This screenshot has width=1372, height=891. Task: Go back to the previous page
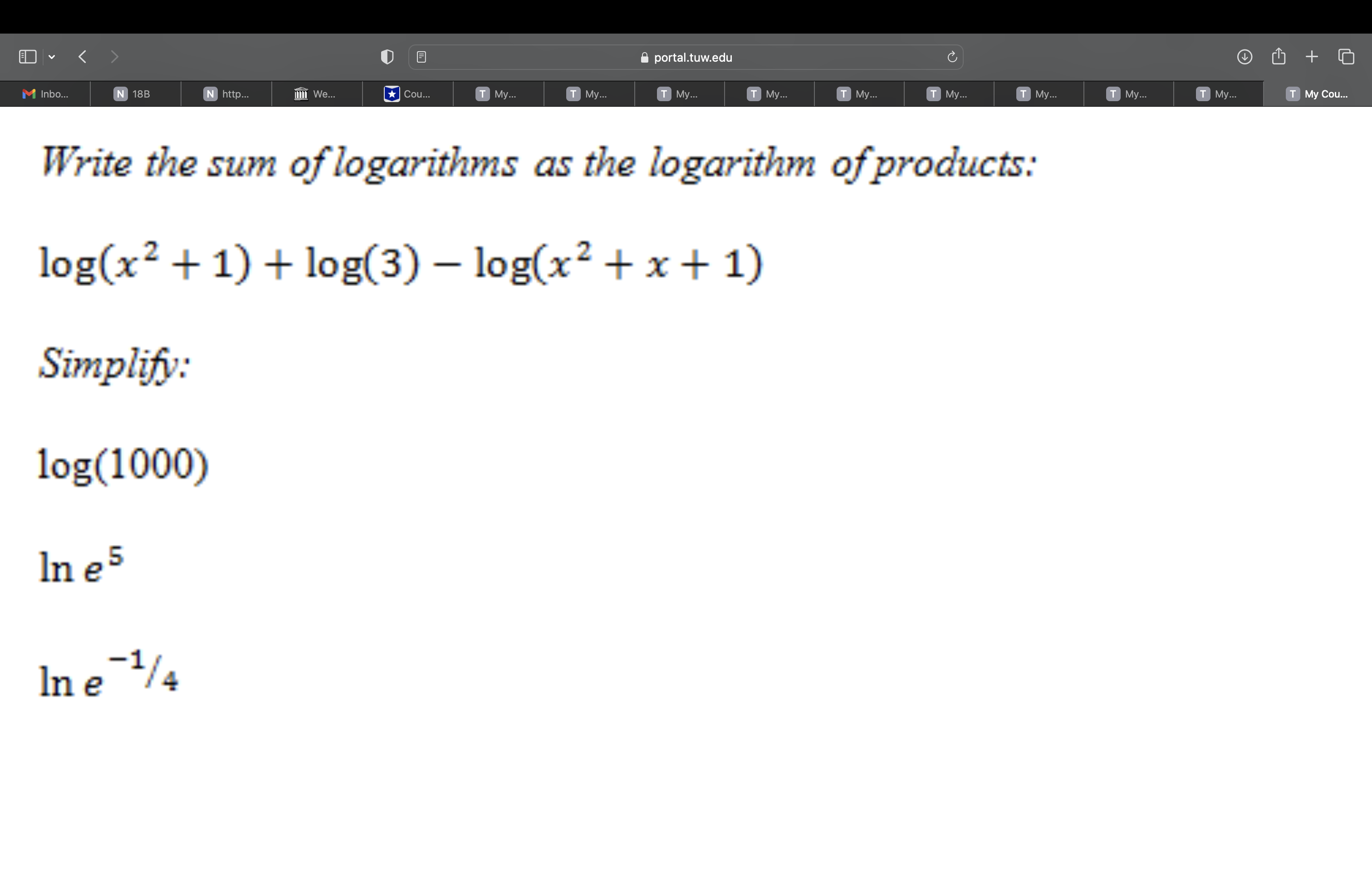(x=82, y=56)
